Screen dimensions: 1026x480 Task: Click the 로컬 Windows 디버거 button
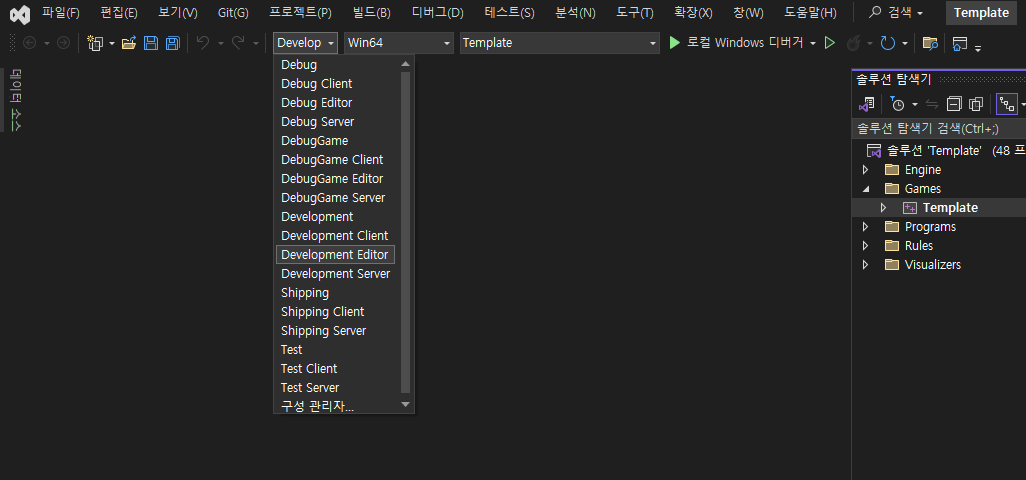click(737, 43)
